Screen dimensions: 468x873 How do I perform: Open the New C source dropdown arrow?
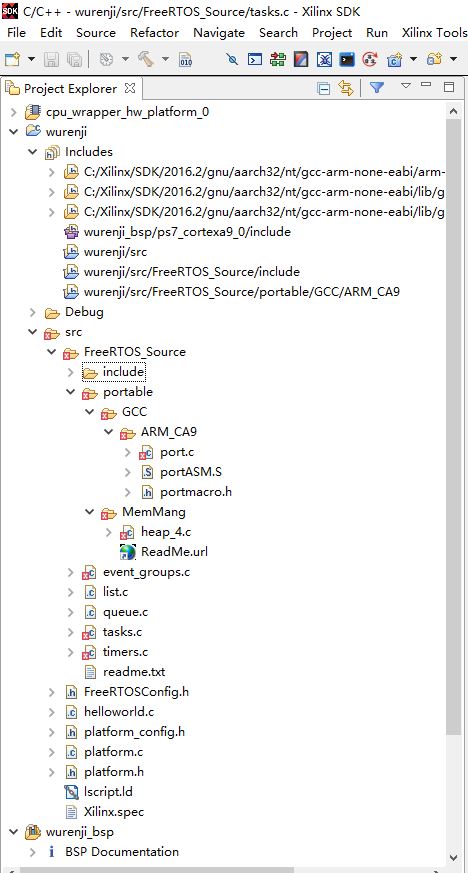413,59
